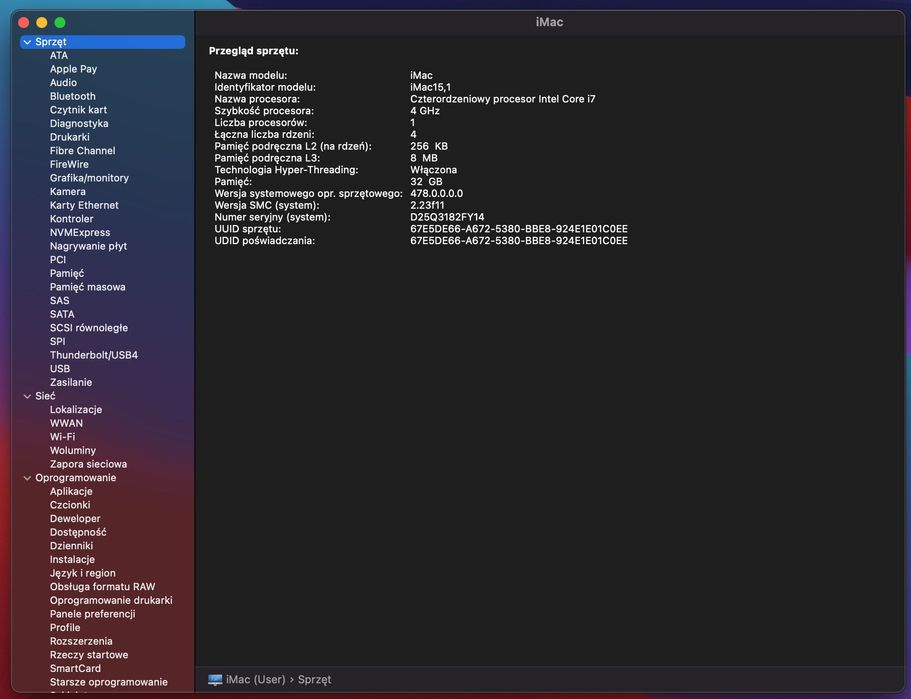Collapse the Sprzęt section chevron
The height and width of the screenshot is (699, 911).
[27, 42]
